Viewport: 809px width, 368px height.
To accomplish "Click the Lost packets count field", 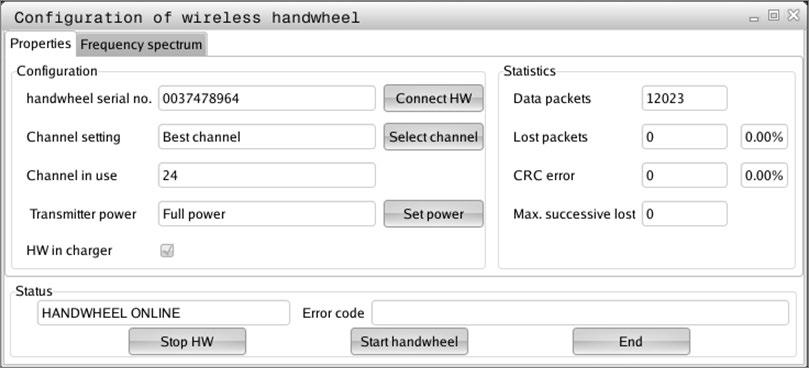I will (x=685, y=137).
